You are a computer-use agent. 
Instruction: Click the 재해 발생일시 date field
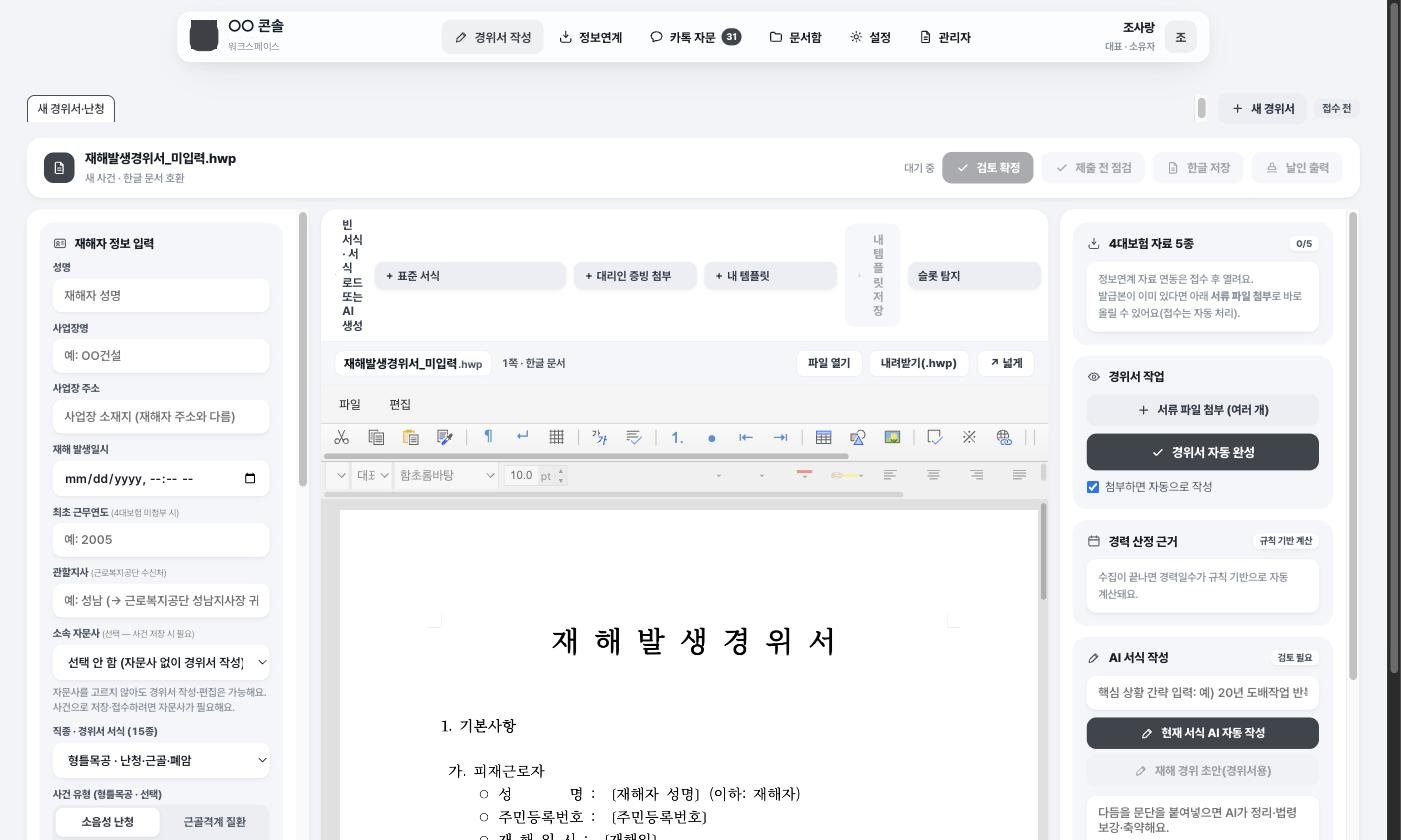click(161, 478)
